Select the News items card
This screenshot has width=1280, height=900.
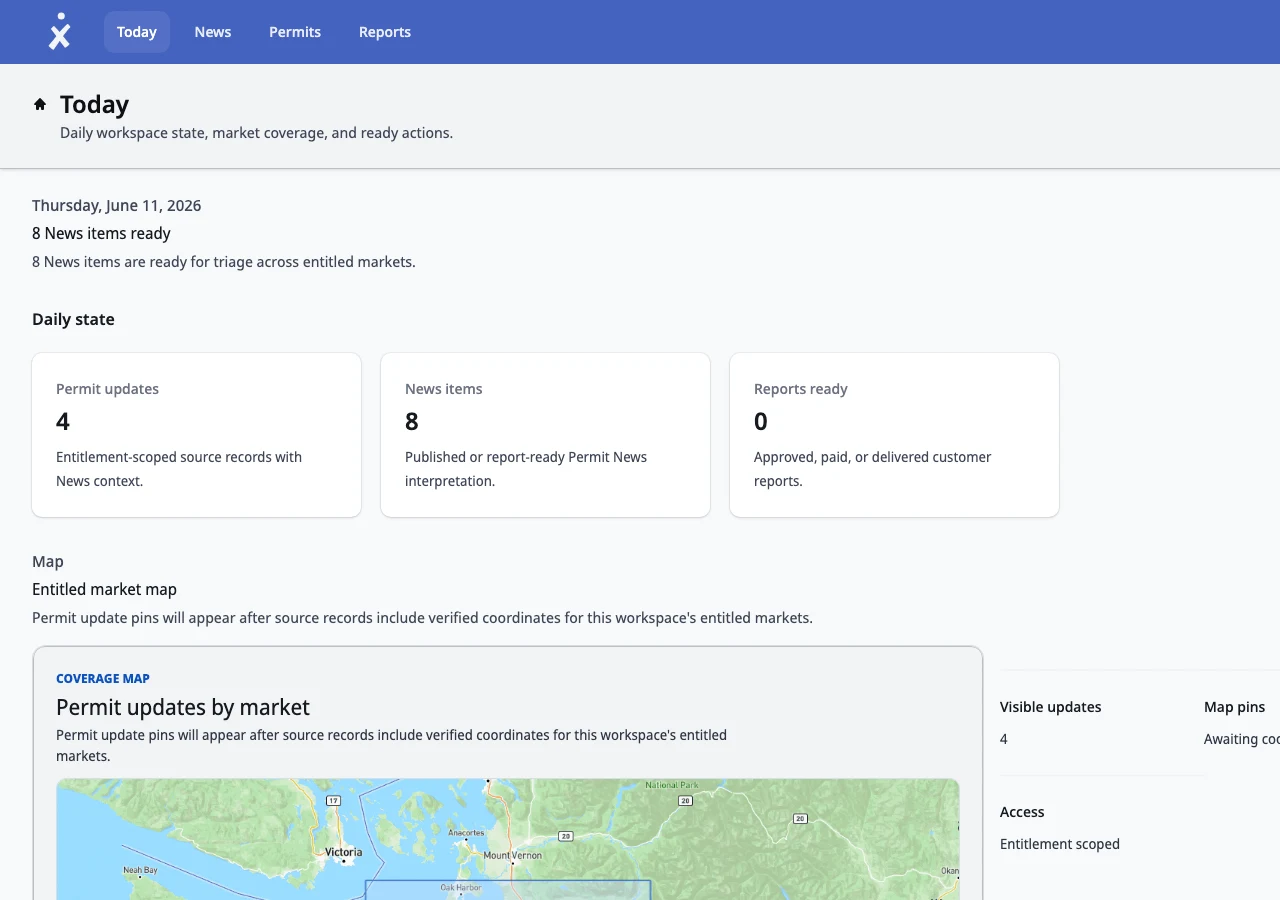click(546, 435)
